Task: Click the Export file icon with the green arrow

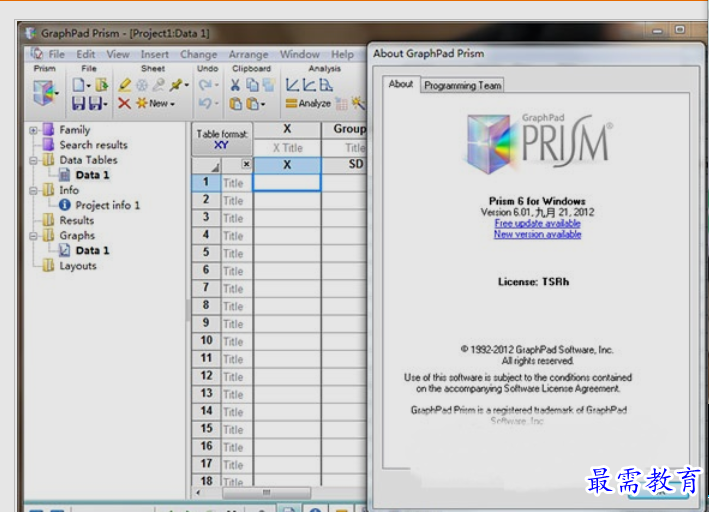Action: point(102,85)
